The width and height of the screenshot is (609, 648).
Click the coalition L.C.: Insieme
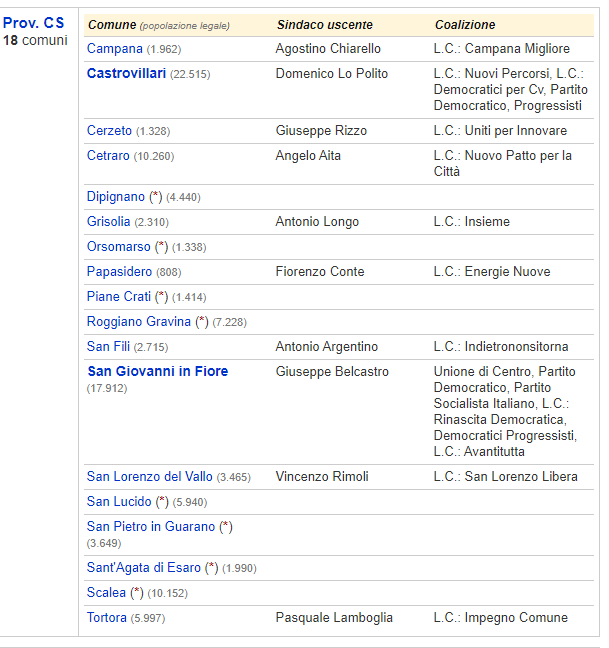click(x=472, y=222)
